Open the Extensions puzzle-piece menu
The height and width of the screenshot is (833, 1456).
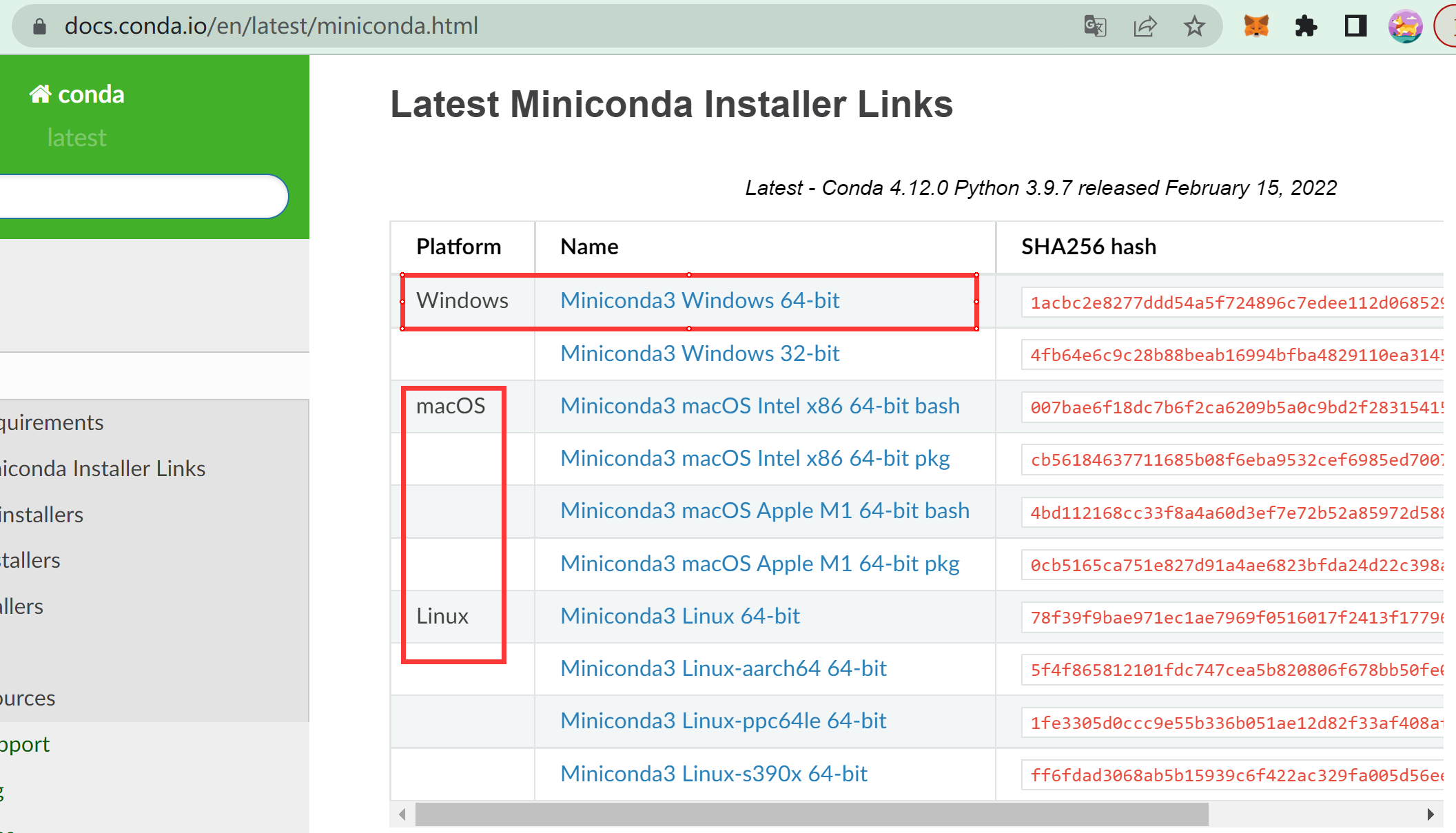(1306, 26)
